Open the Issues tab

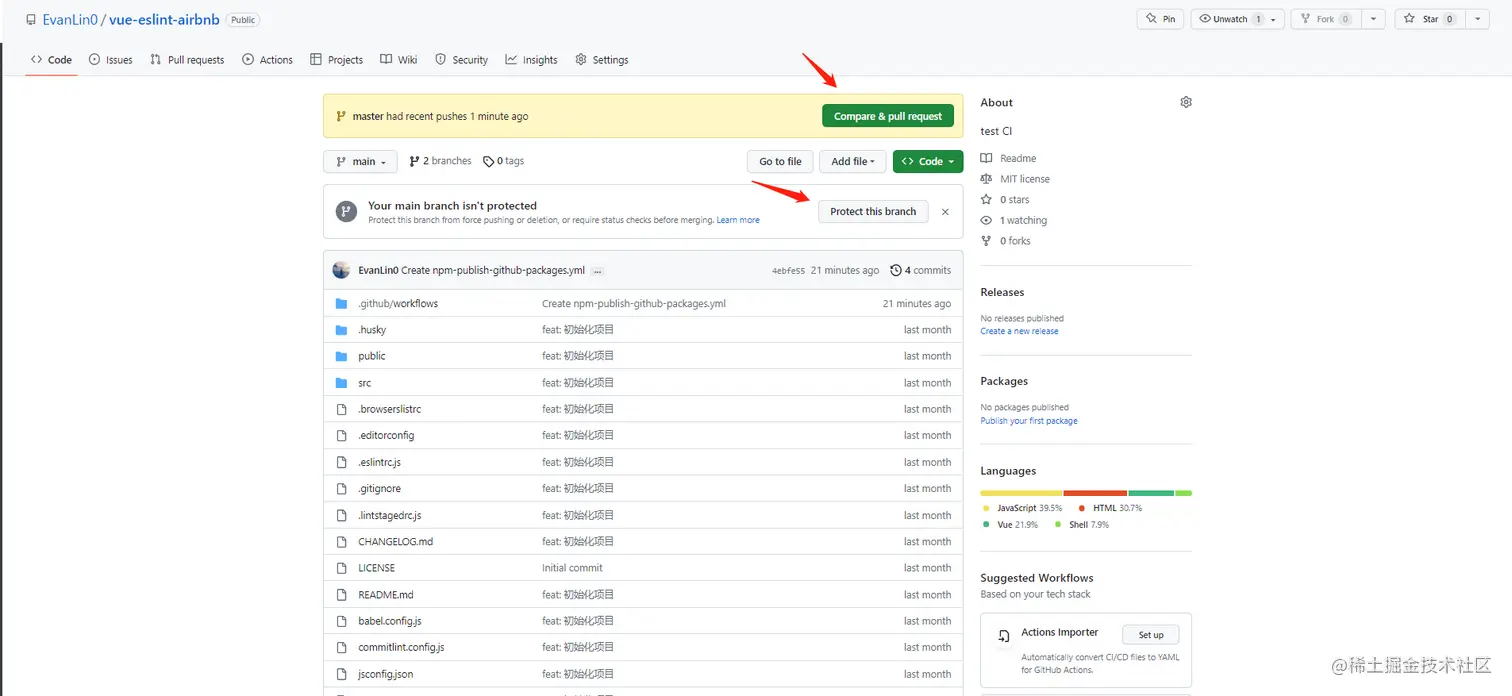click(x=111, y=60)
